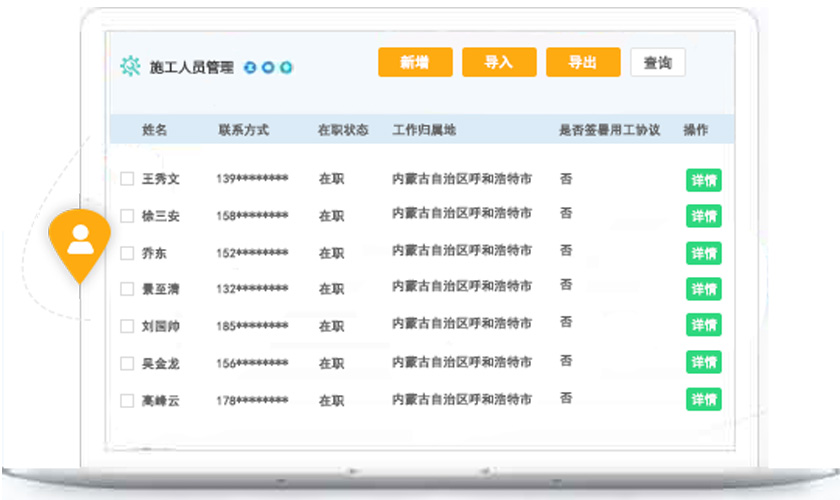Check the box in the 132******** row
This screenshot has width=840, height=500.
[127, 289]
